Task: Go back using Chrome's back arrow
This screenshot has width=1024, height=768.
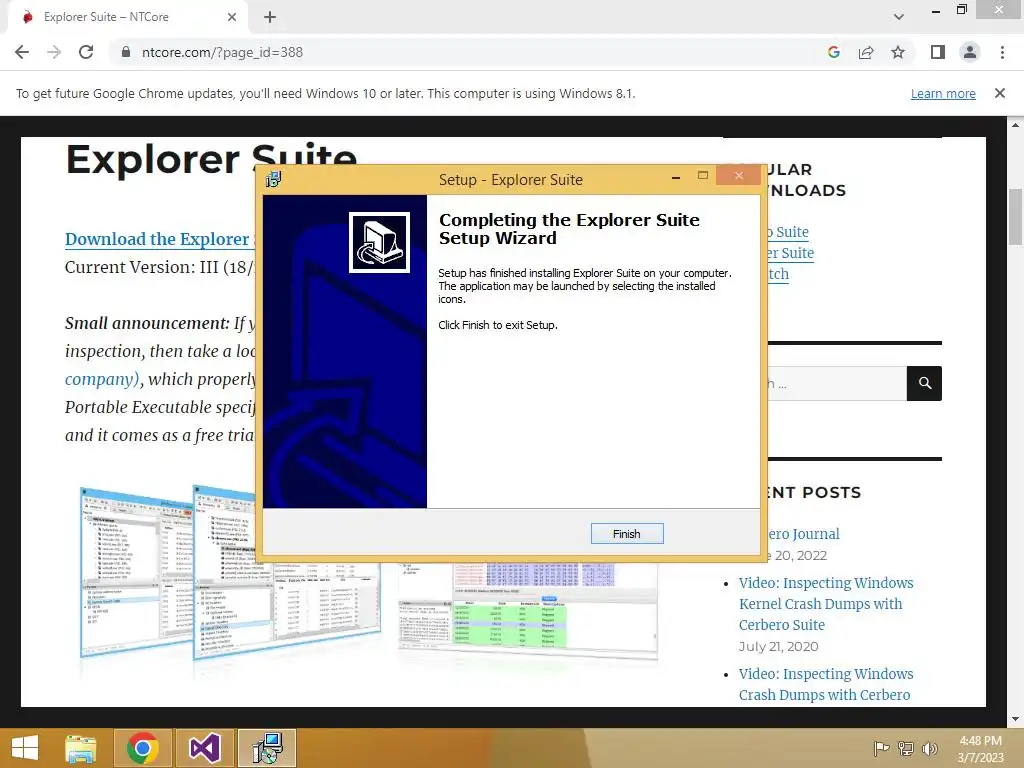Action: (x=22, y=52)
